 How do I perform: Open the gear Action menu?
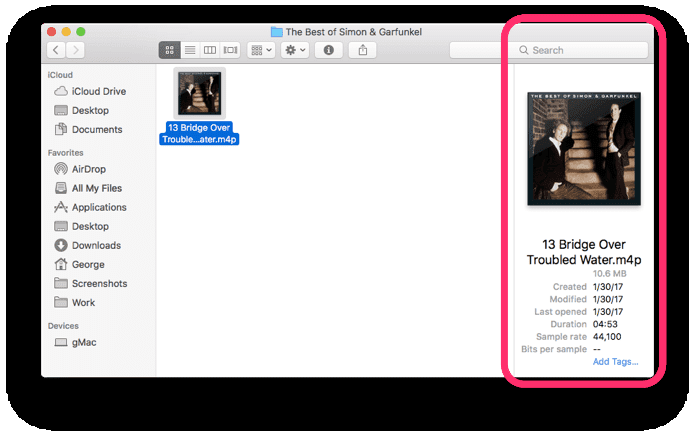(x=295, y=50)
